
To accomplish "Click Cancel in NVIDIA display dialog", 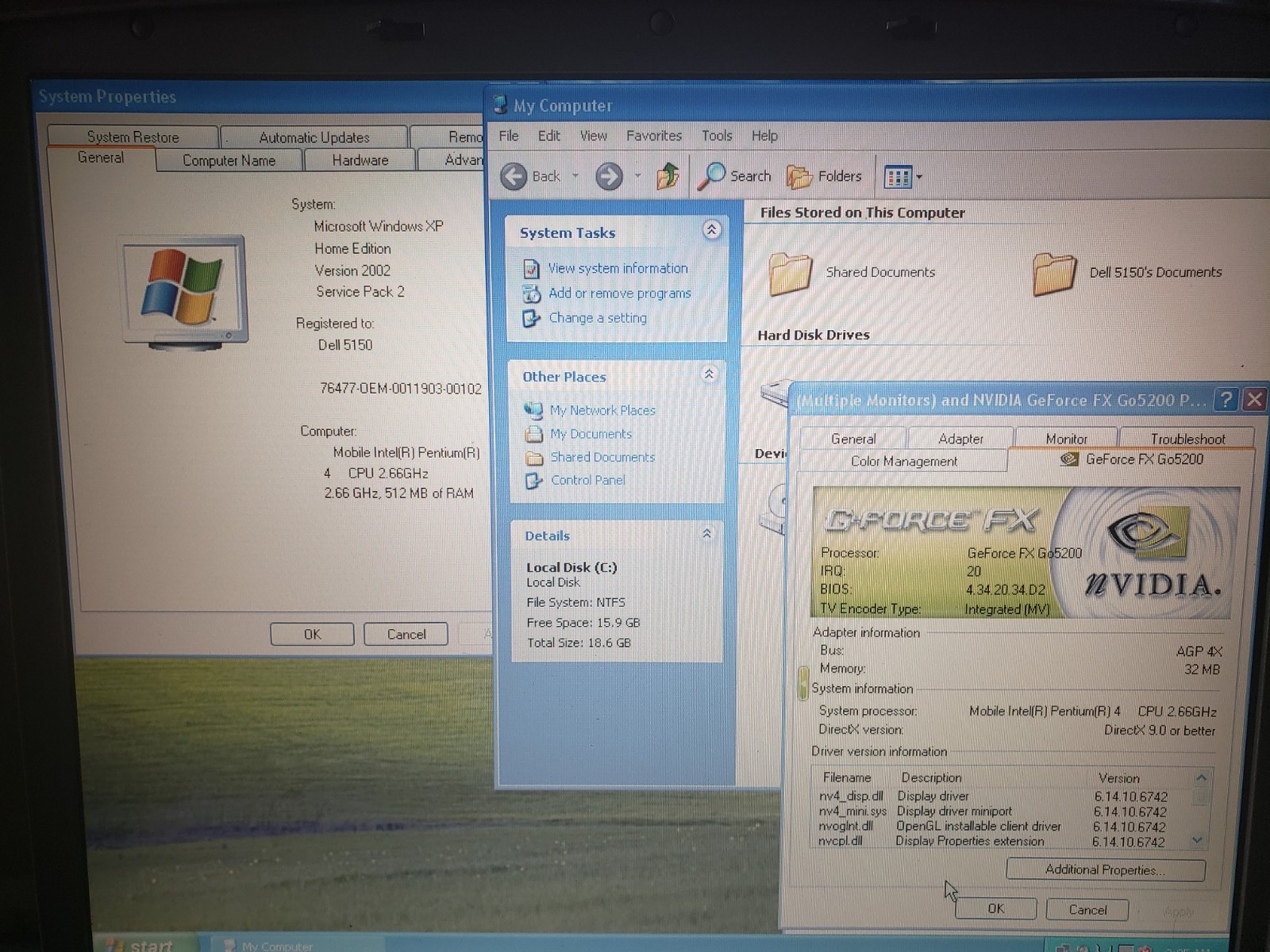I will (1087, 910).
